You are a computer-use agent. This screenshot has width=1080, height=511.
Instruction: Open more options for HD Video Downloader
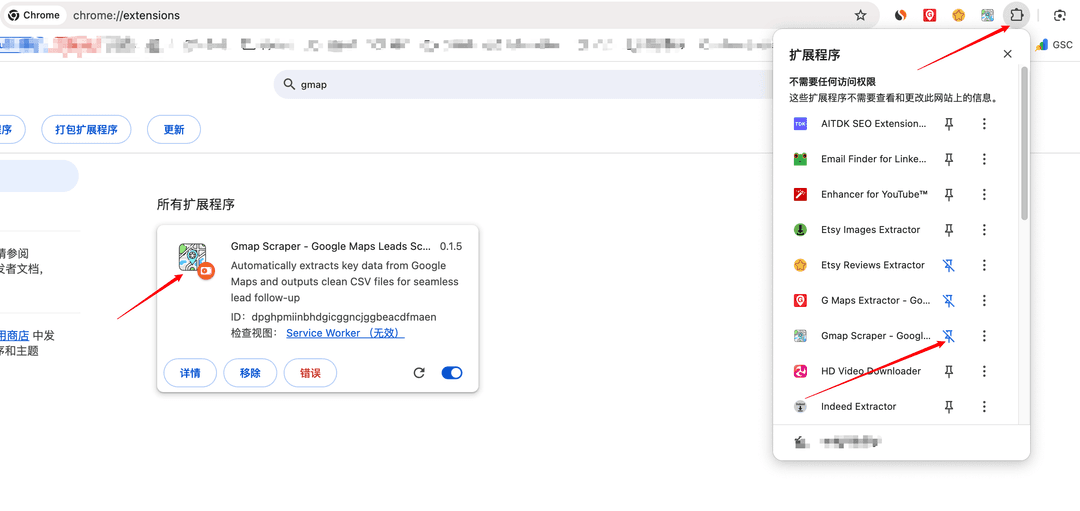pos(984,371)
